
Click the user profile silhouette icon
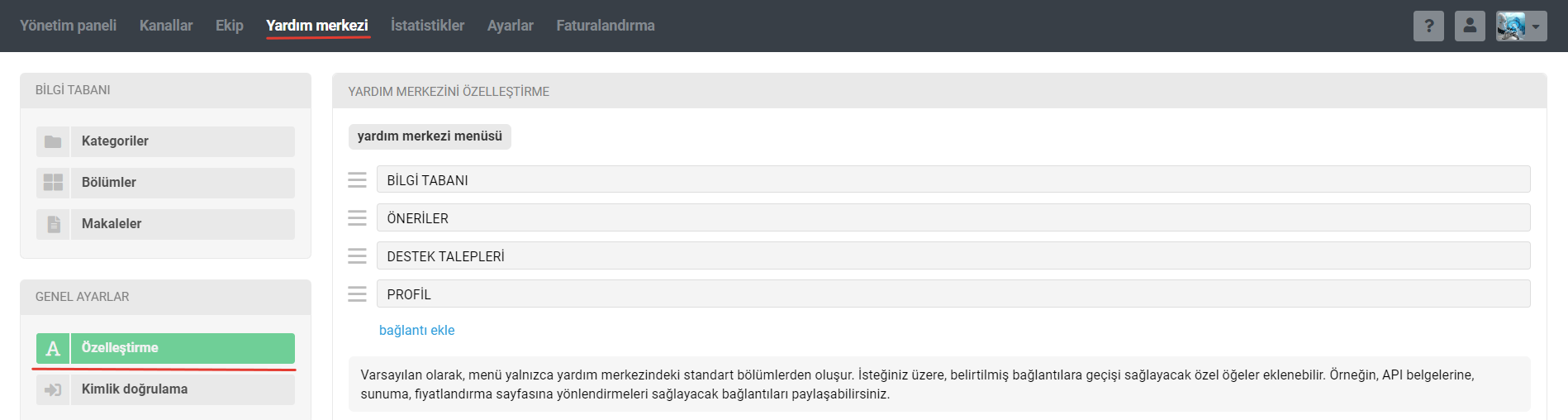point(1470,26)
